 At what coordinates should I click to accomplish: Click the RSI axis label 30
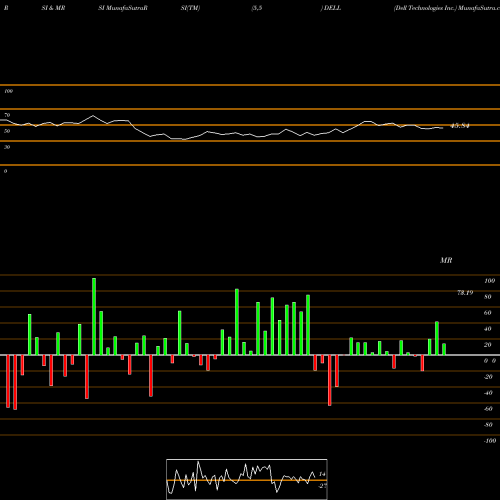click(x=7, y=147)
